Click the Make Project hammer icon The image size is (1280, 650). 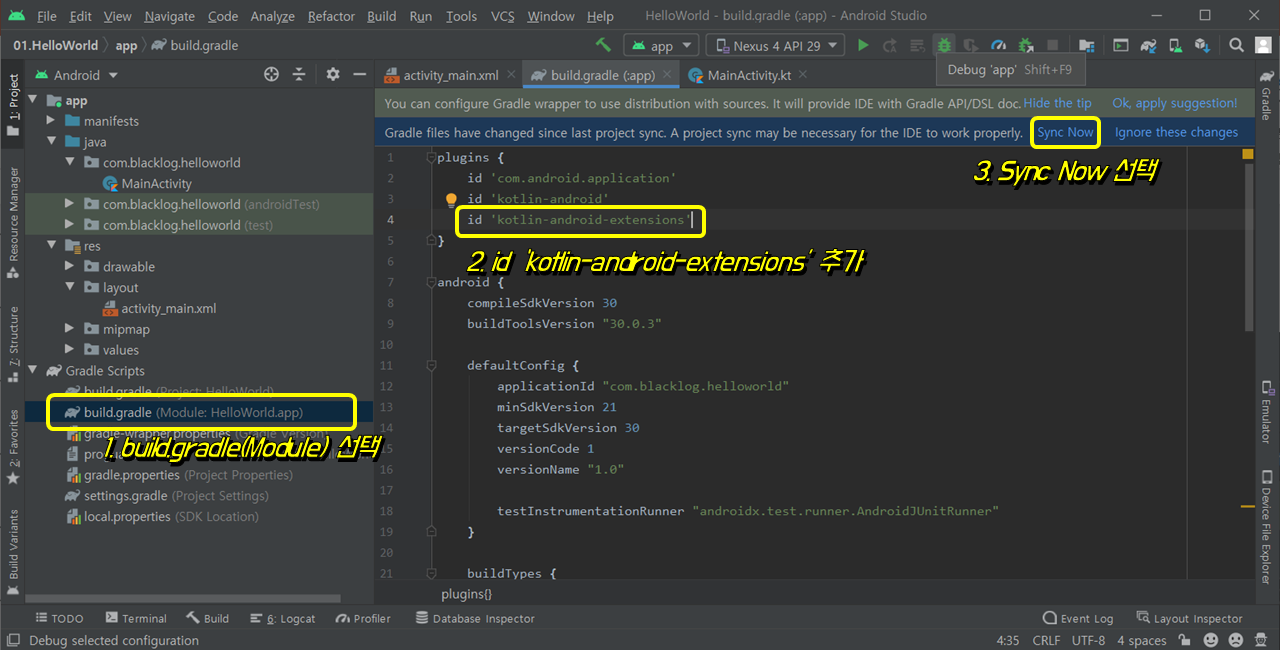603,45
